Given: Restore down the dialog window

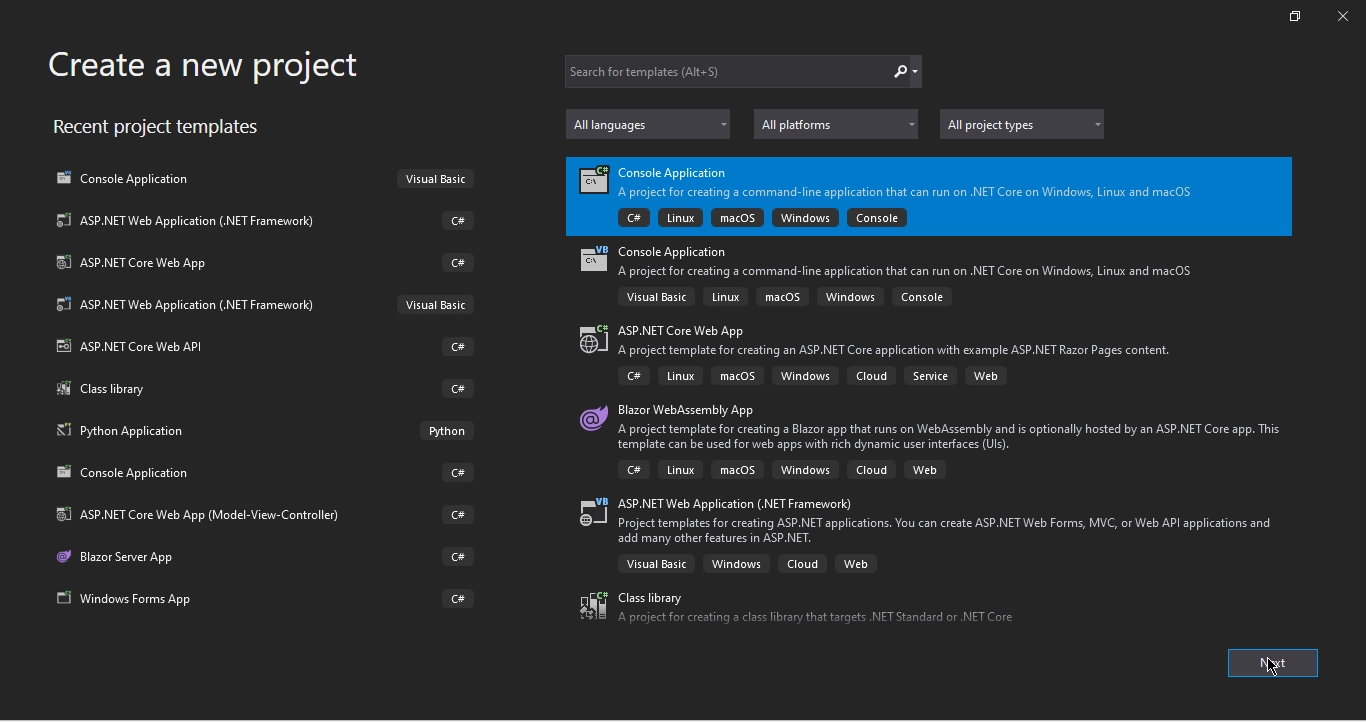Looking at the screenshot, I should [x=1295, y=17].
